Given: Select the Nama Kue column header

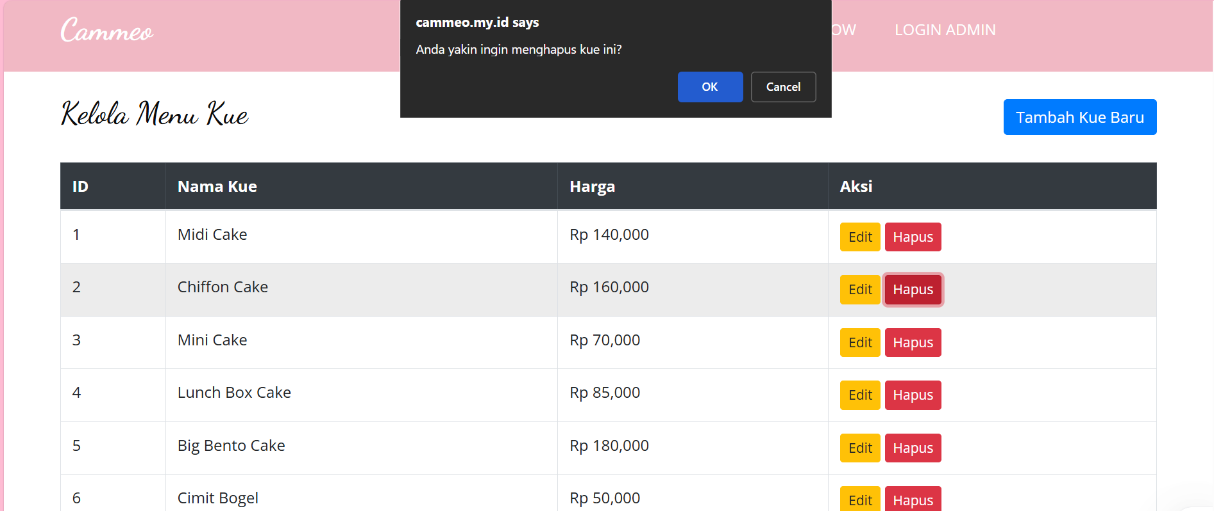Looking at the screenshot, I should point(217,186).
